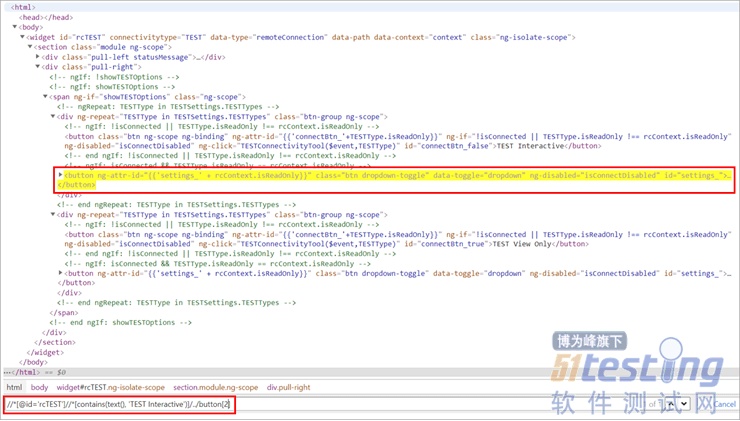
Task: Select the html breadcrumb
Action: point(14,387)
